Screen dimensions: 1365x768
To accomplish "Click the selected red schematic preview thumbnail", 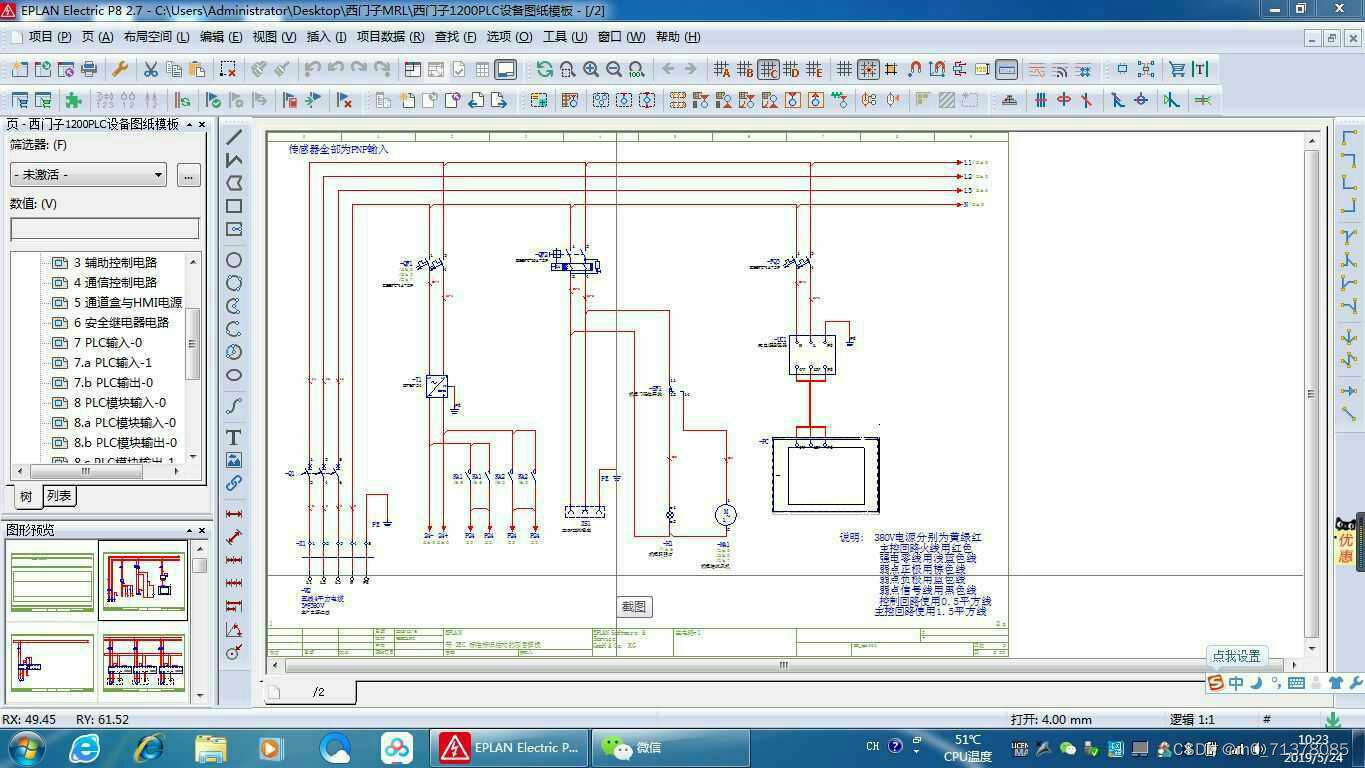I will click(143, 581).
